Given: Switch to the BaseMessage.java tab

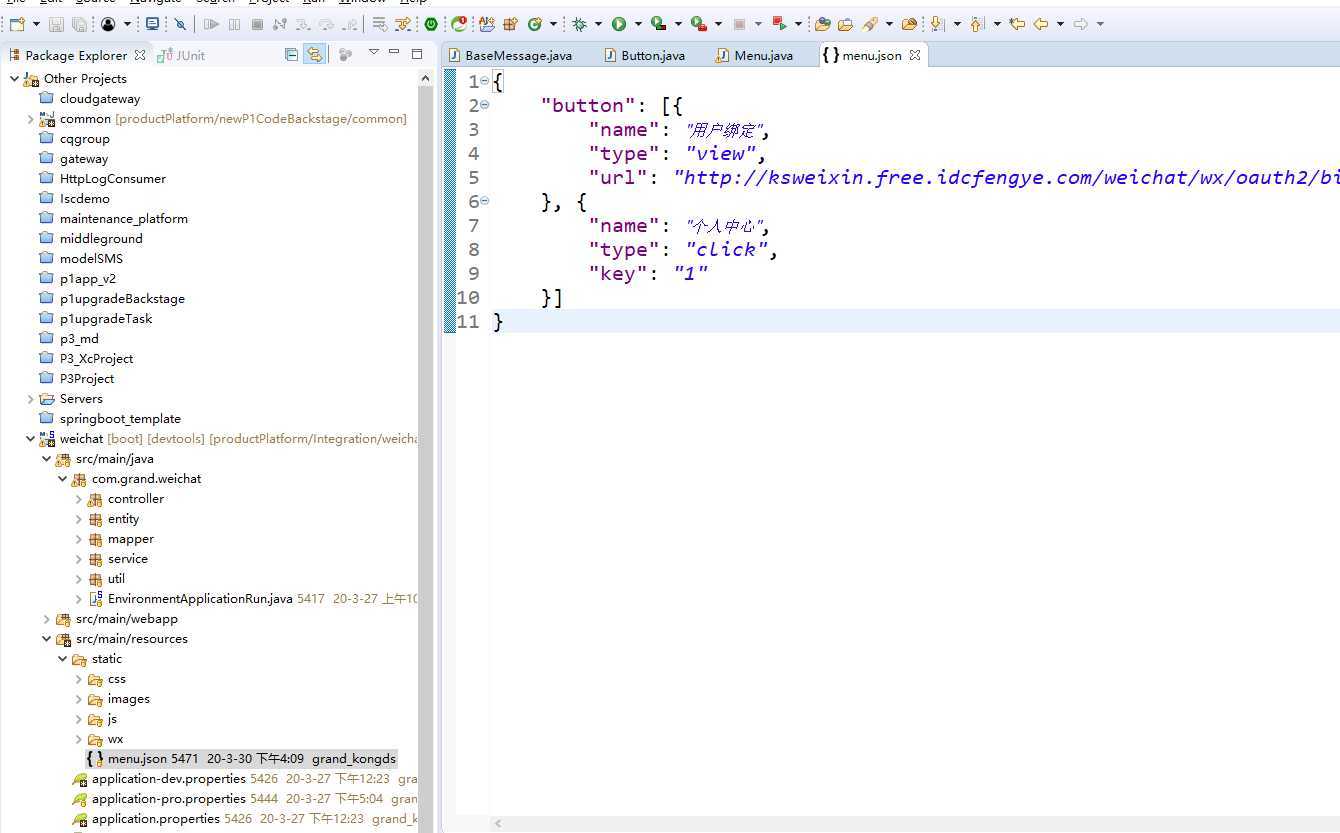Looking at the screenshot, I should pos(511,56).
